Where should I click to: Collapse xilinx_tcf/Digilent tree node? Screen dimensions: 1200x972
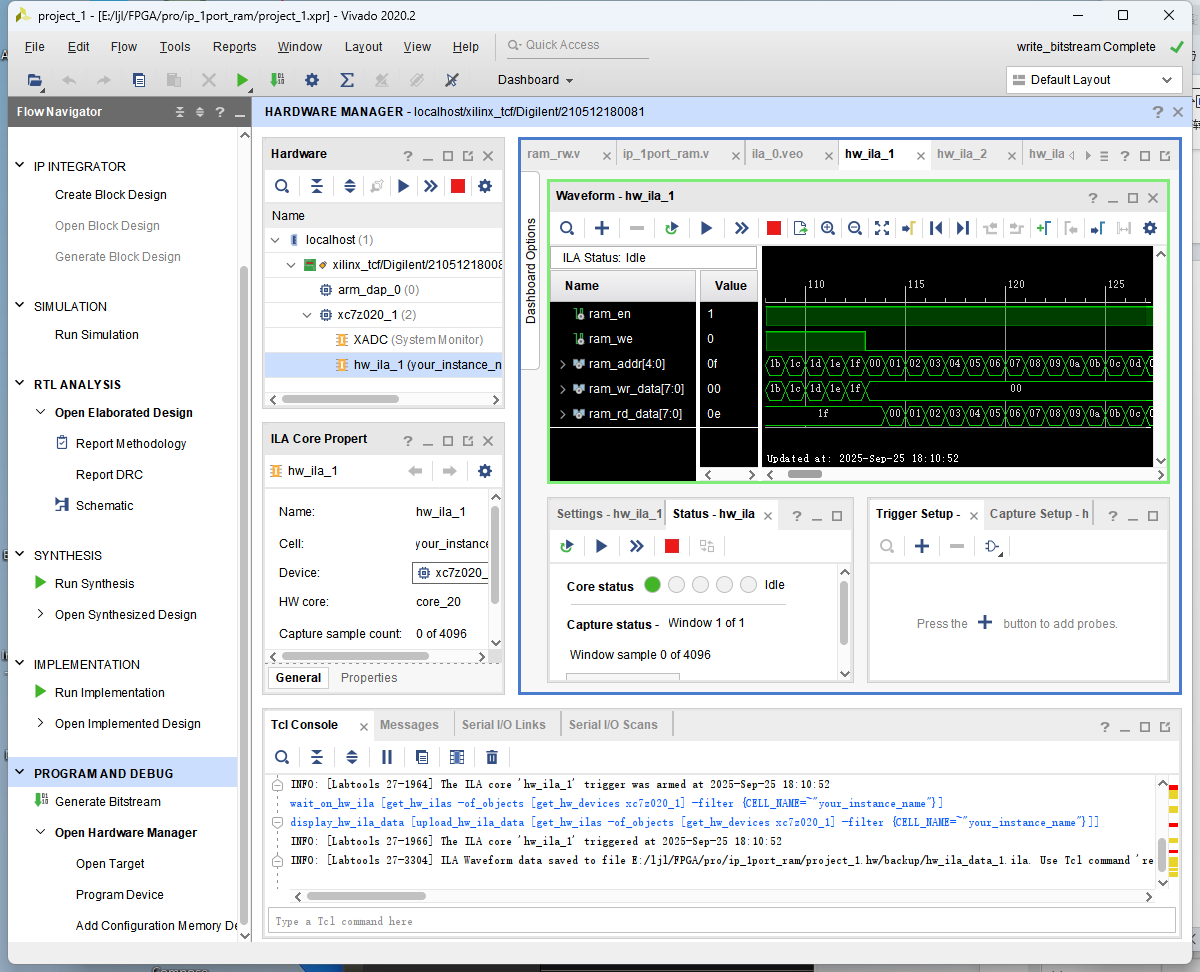click(292, 265)
